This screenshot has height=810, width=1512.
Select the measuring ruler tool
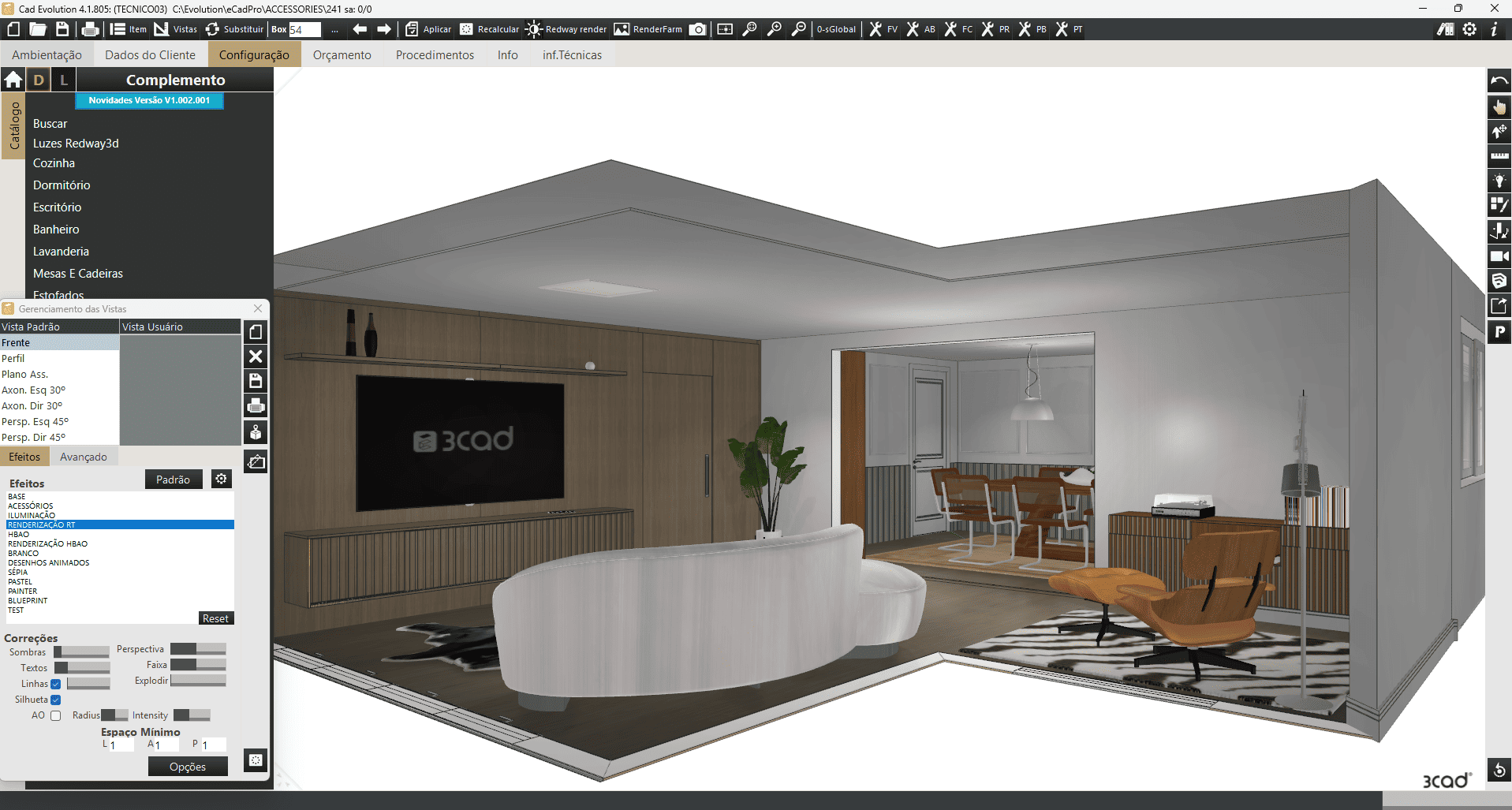[x=1499, y=156]
